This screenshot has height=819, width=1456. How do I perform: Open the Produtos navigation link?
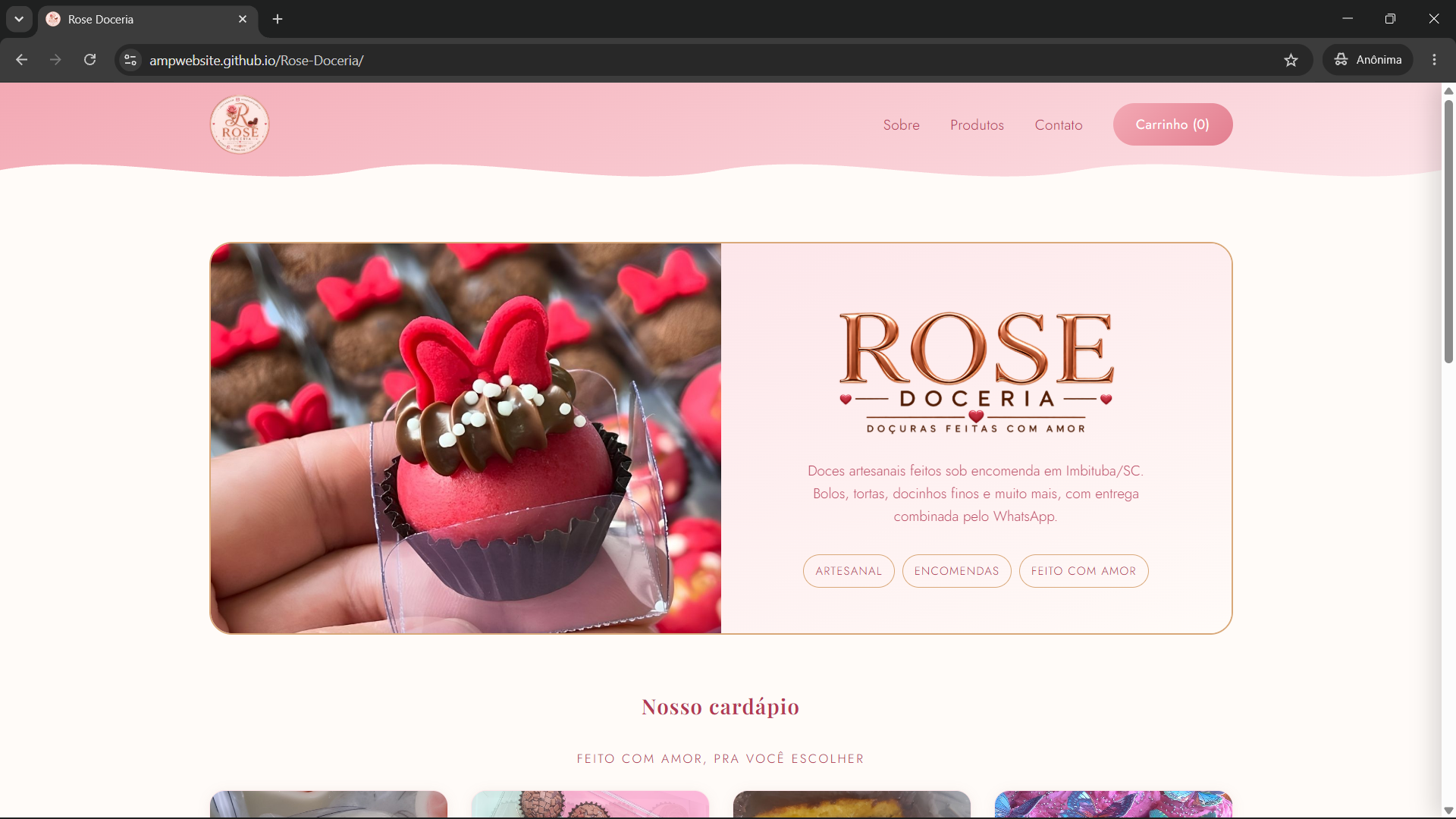tap(977, 125)
